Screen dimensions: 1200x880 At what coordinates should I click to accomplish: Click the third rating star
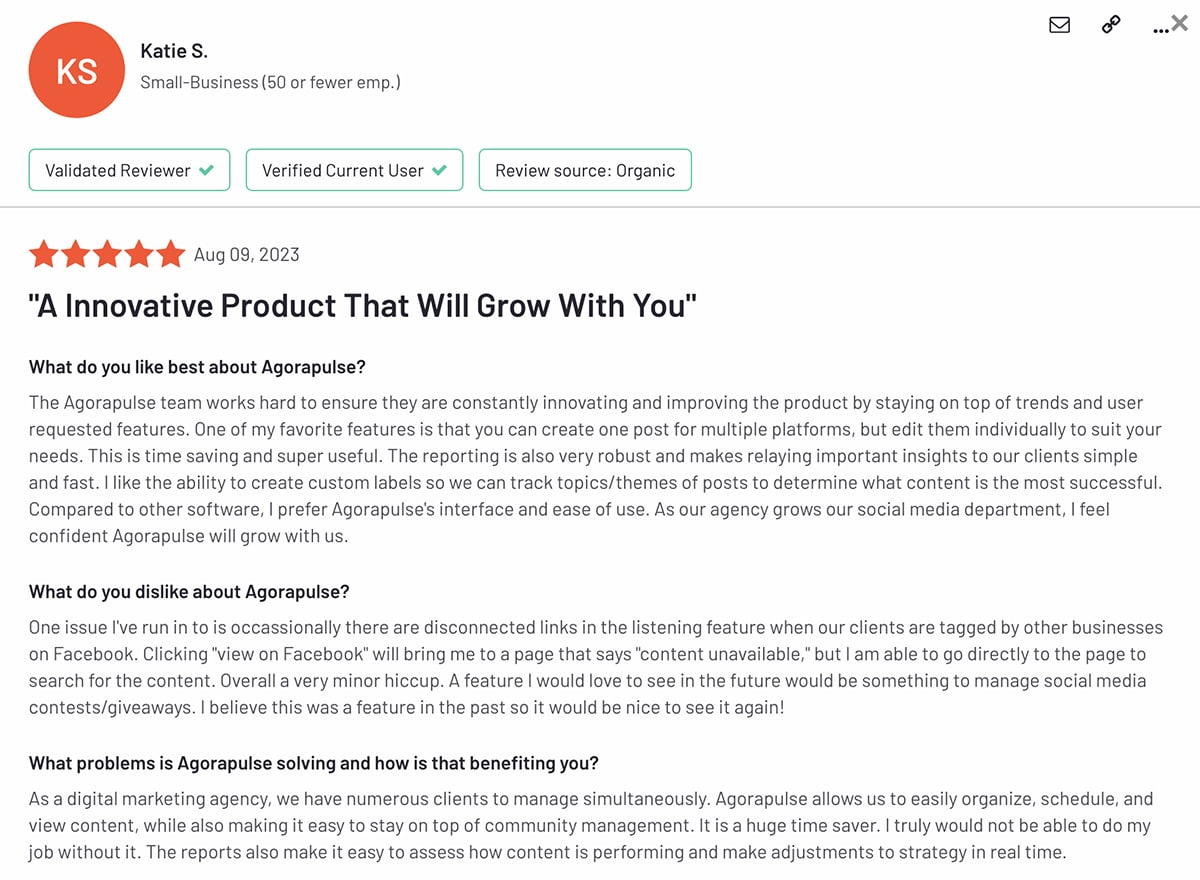point(107,254)
